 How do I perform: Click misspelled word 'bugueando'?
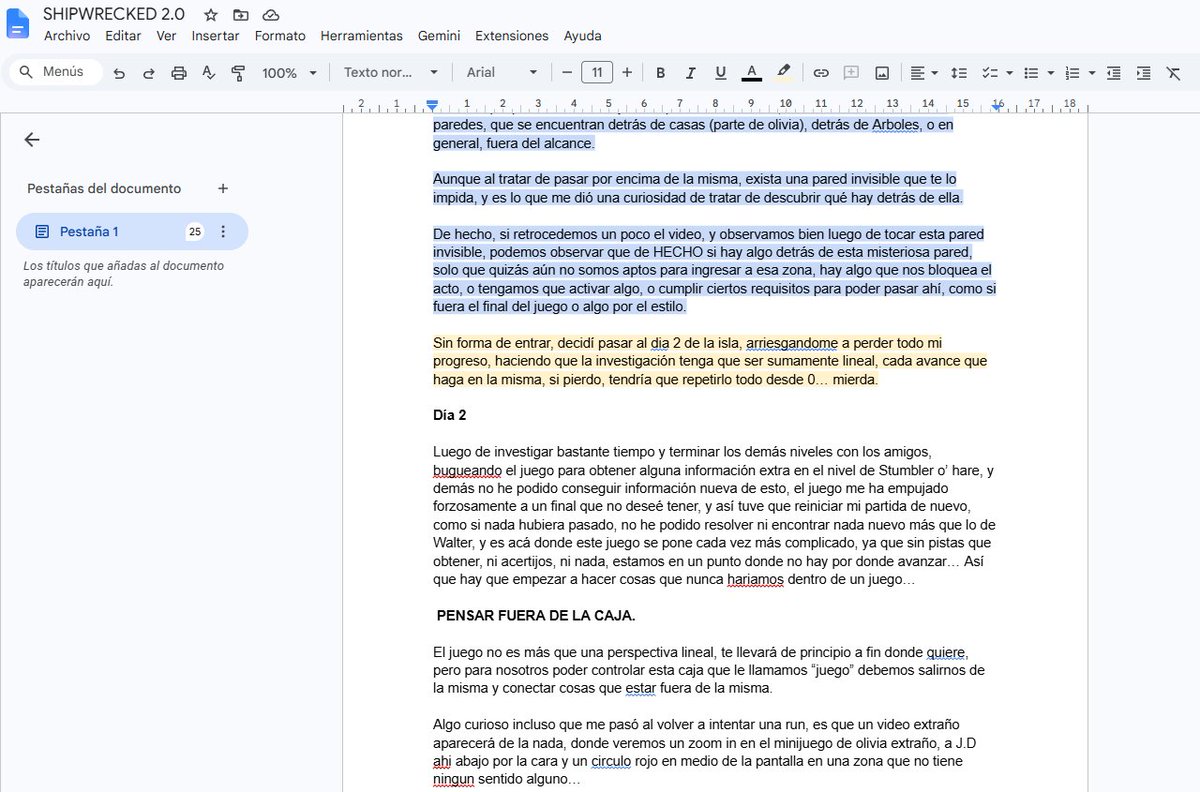(467, 470)
